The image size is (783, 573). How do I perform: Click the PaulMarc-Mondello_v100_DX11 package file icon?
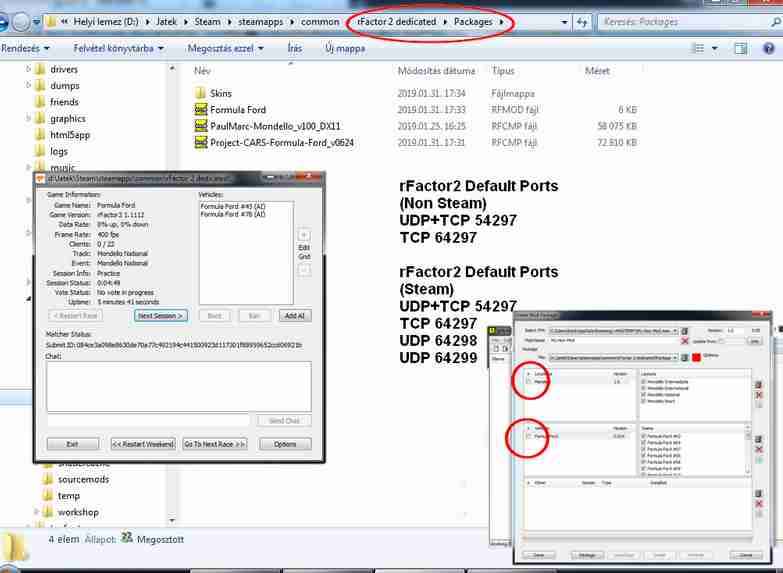pyautogui.click(x=201, y=126)
